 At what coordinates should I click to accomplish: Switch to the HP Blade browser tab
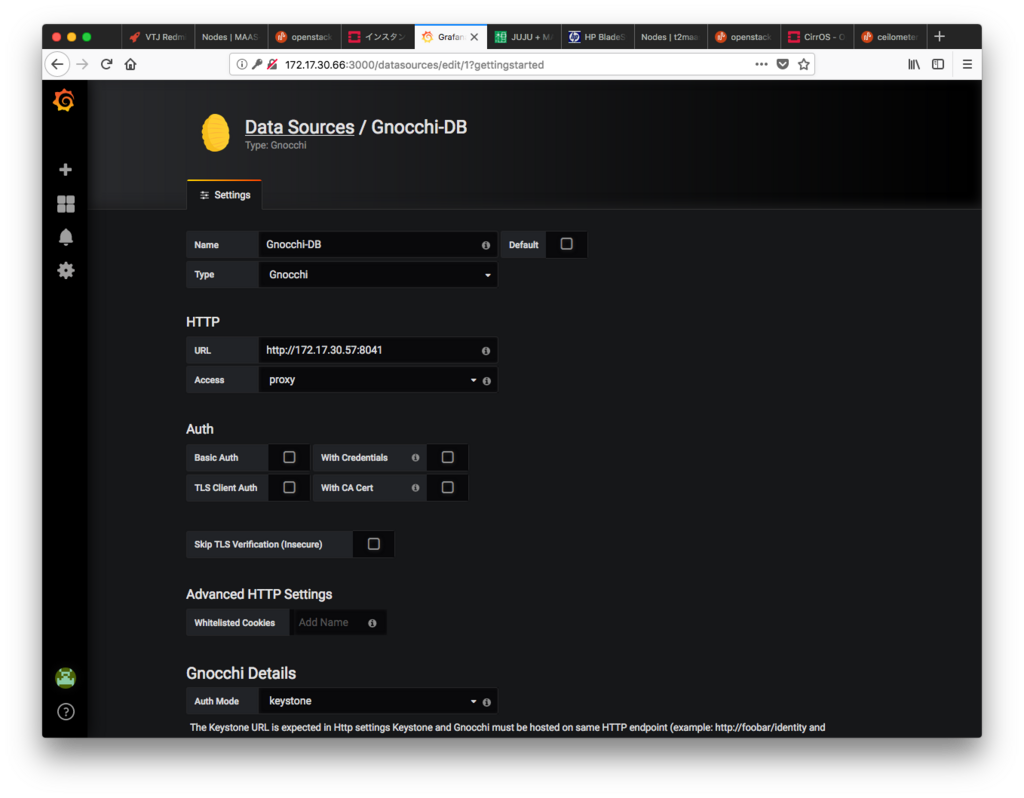coord(596,37)
